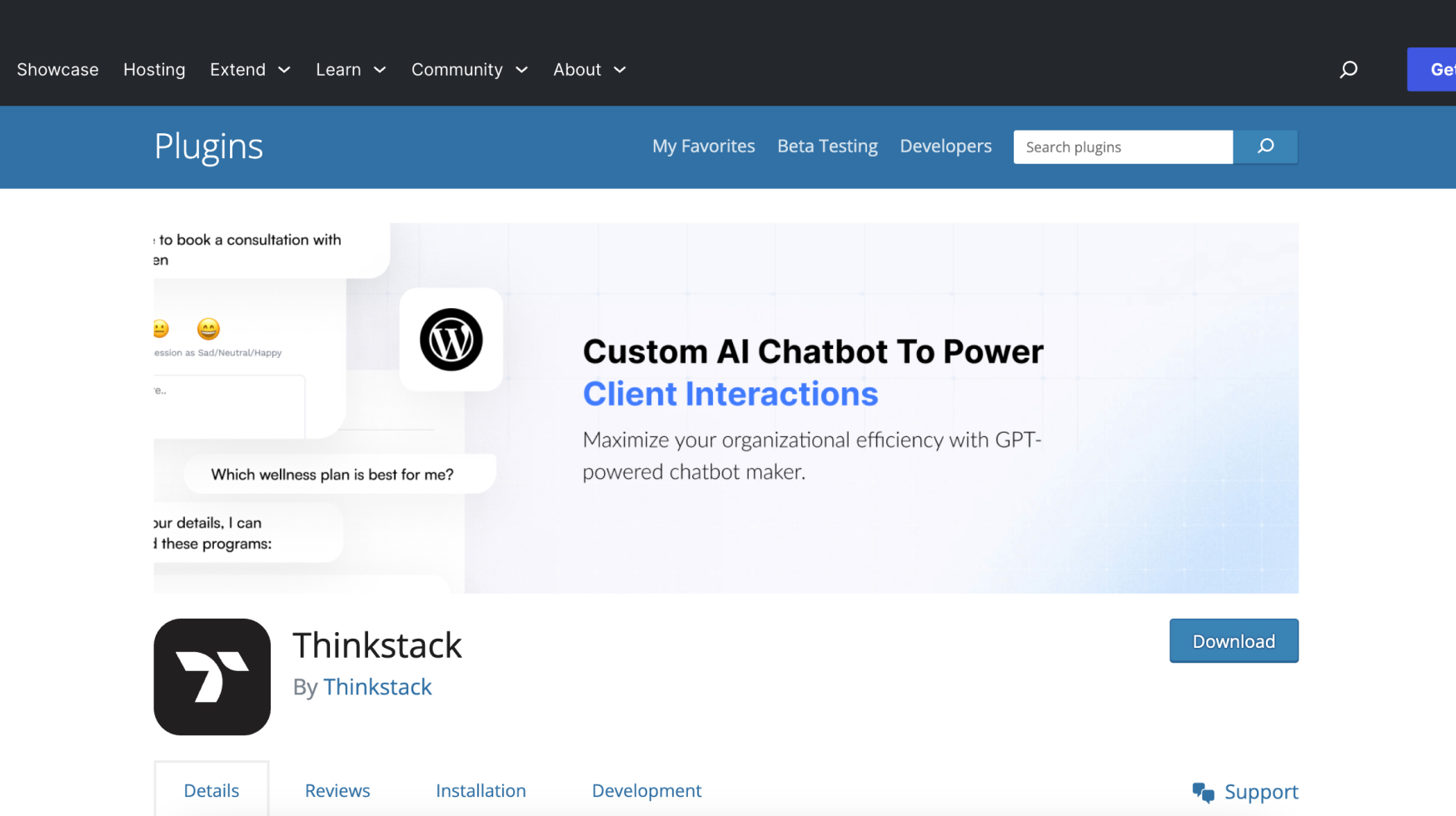
Task: Click the Download button
Action: [1234, 640]
